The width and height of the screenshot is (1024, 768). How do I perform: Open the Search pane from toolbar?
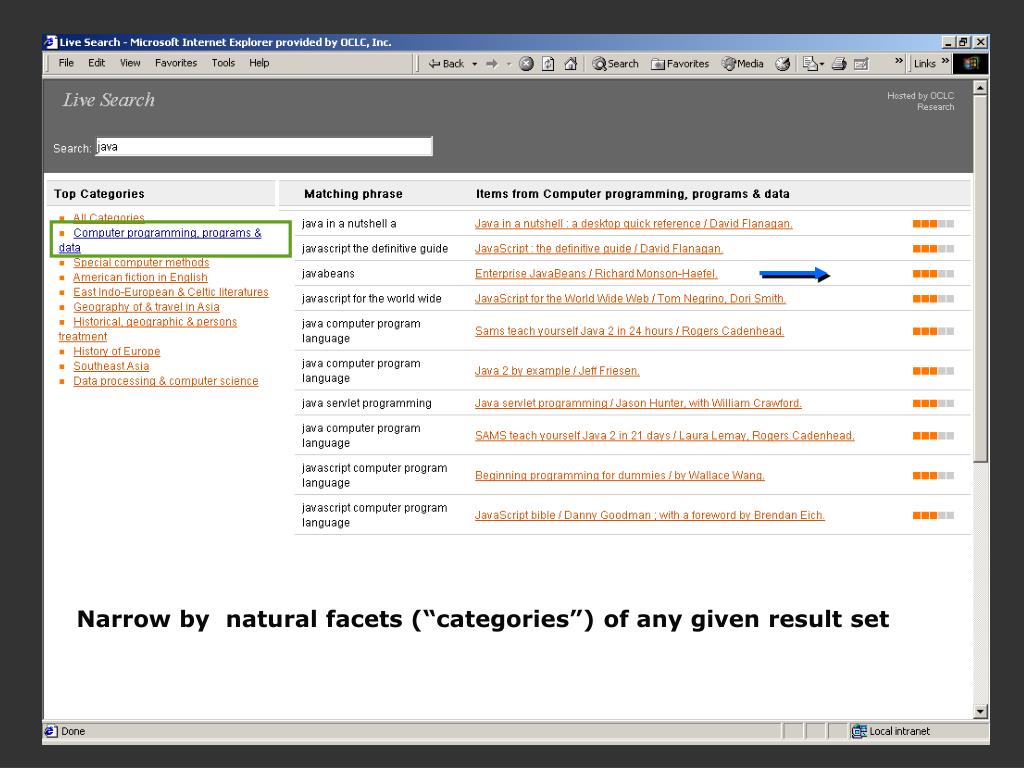coord(615,63)
